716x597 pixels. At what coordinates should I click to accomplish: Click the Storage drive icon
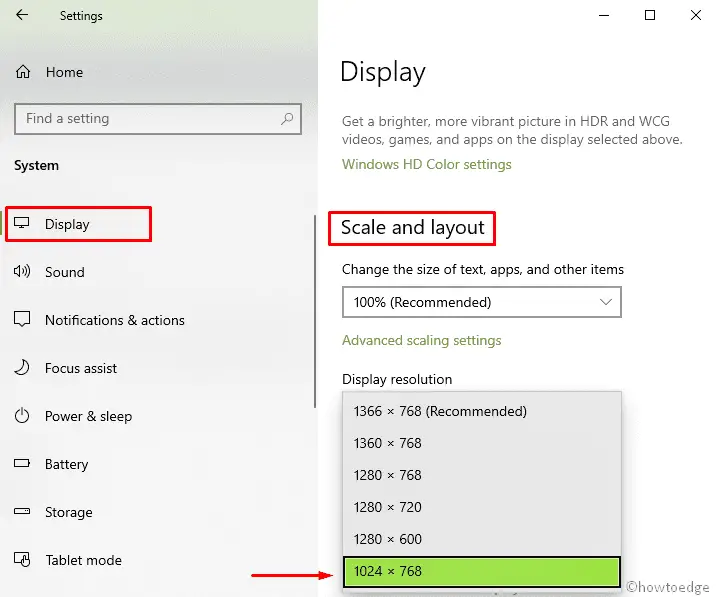tap(23, 512)
